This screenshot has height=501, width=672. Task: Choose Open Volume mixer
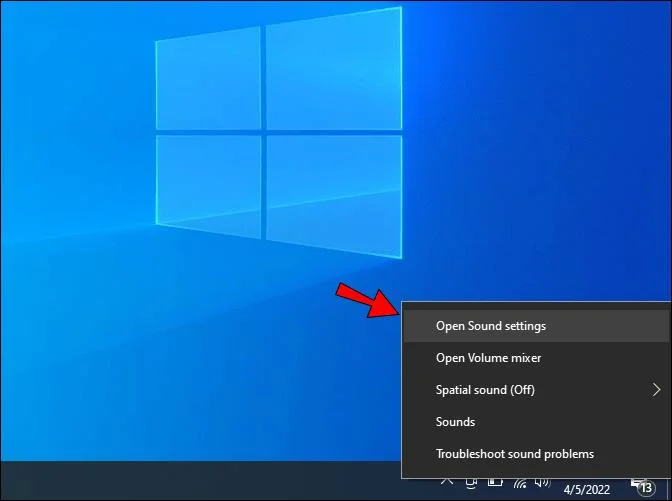coord(536,358)
